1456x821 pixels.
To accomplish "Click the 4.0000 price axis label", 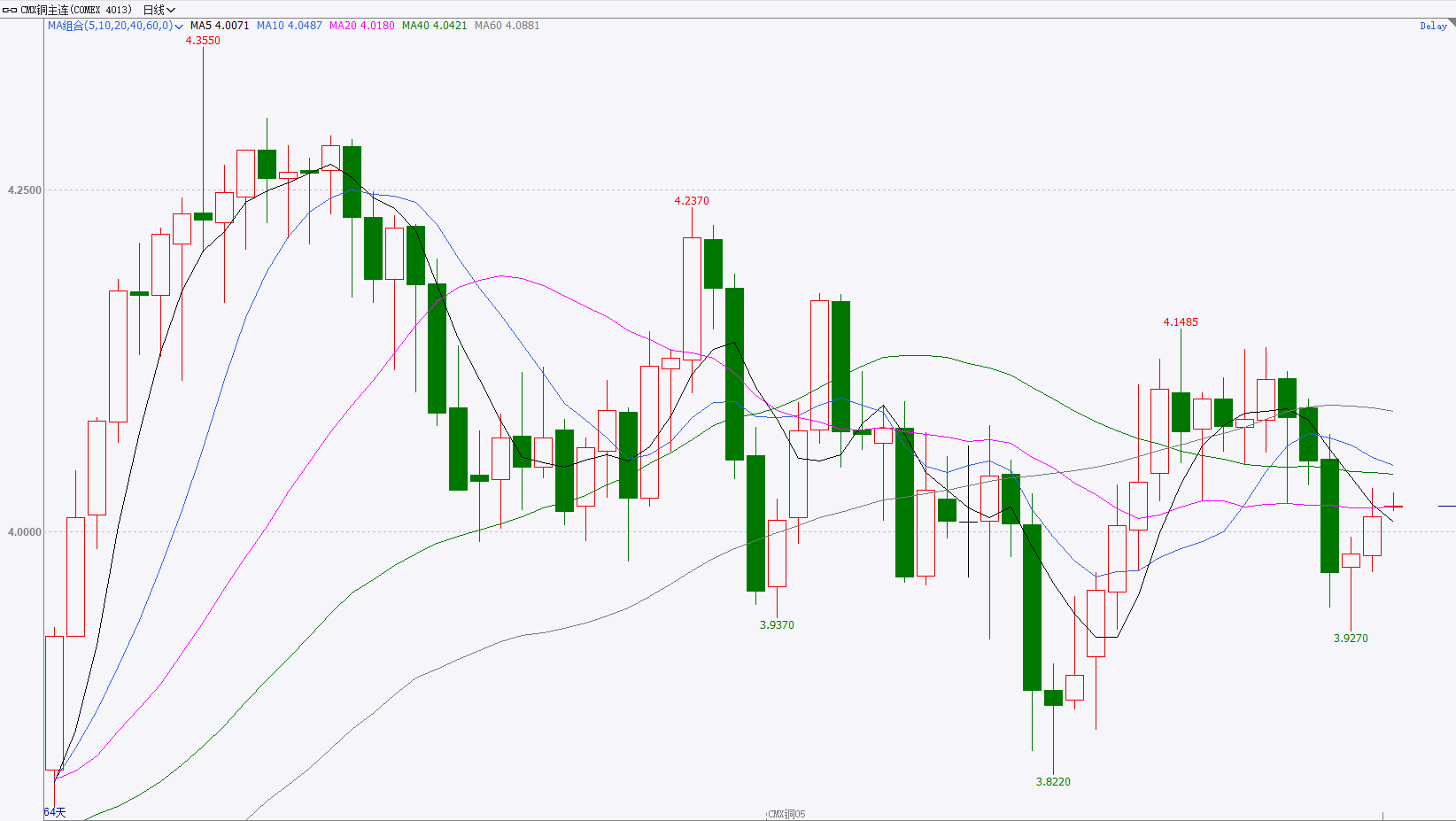I will tap(24, 532).
